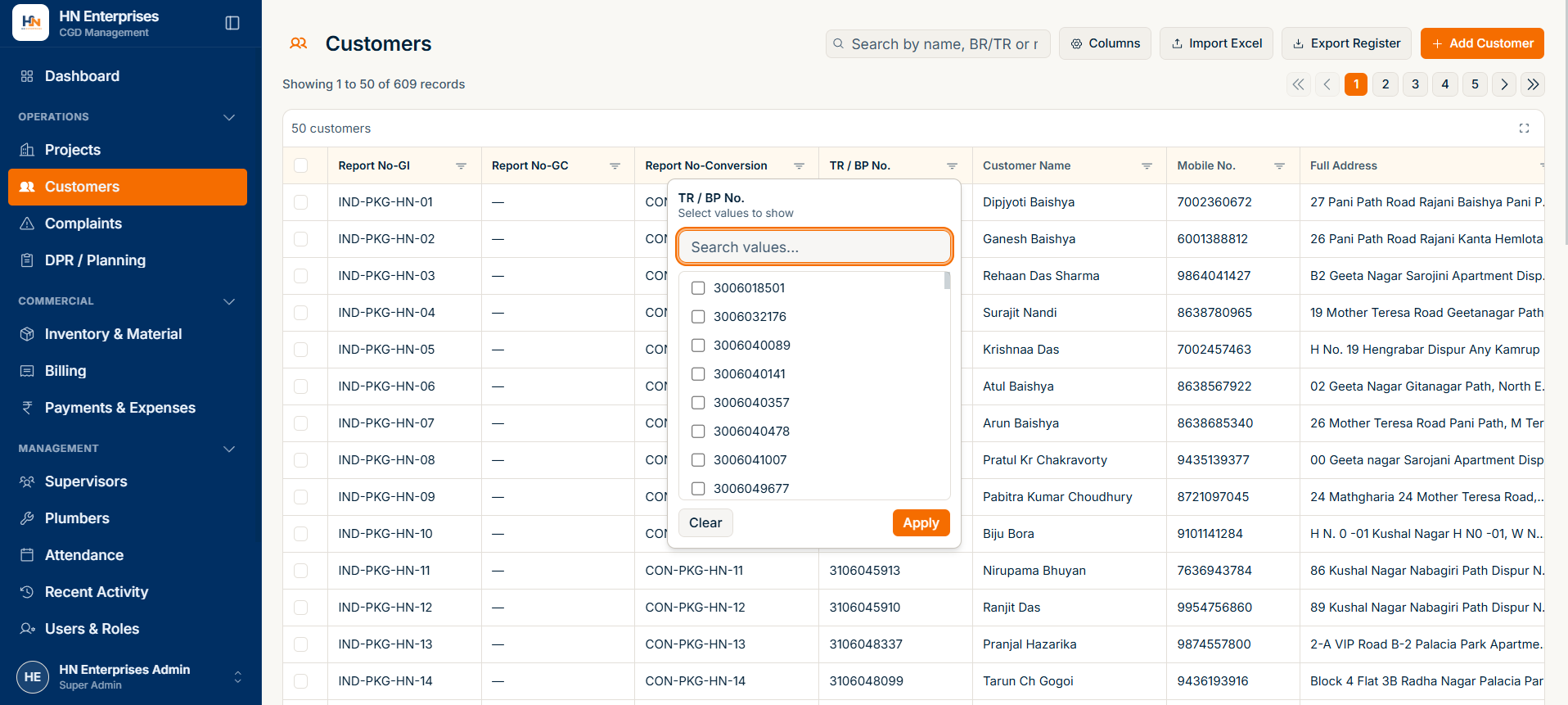Go to Payments & Expenses
This screenshot has height=705, width=1568.
(x=128, y=408)
